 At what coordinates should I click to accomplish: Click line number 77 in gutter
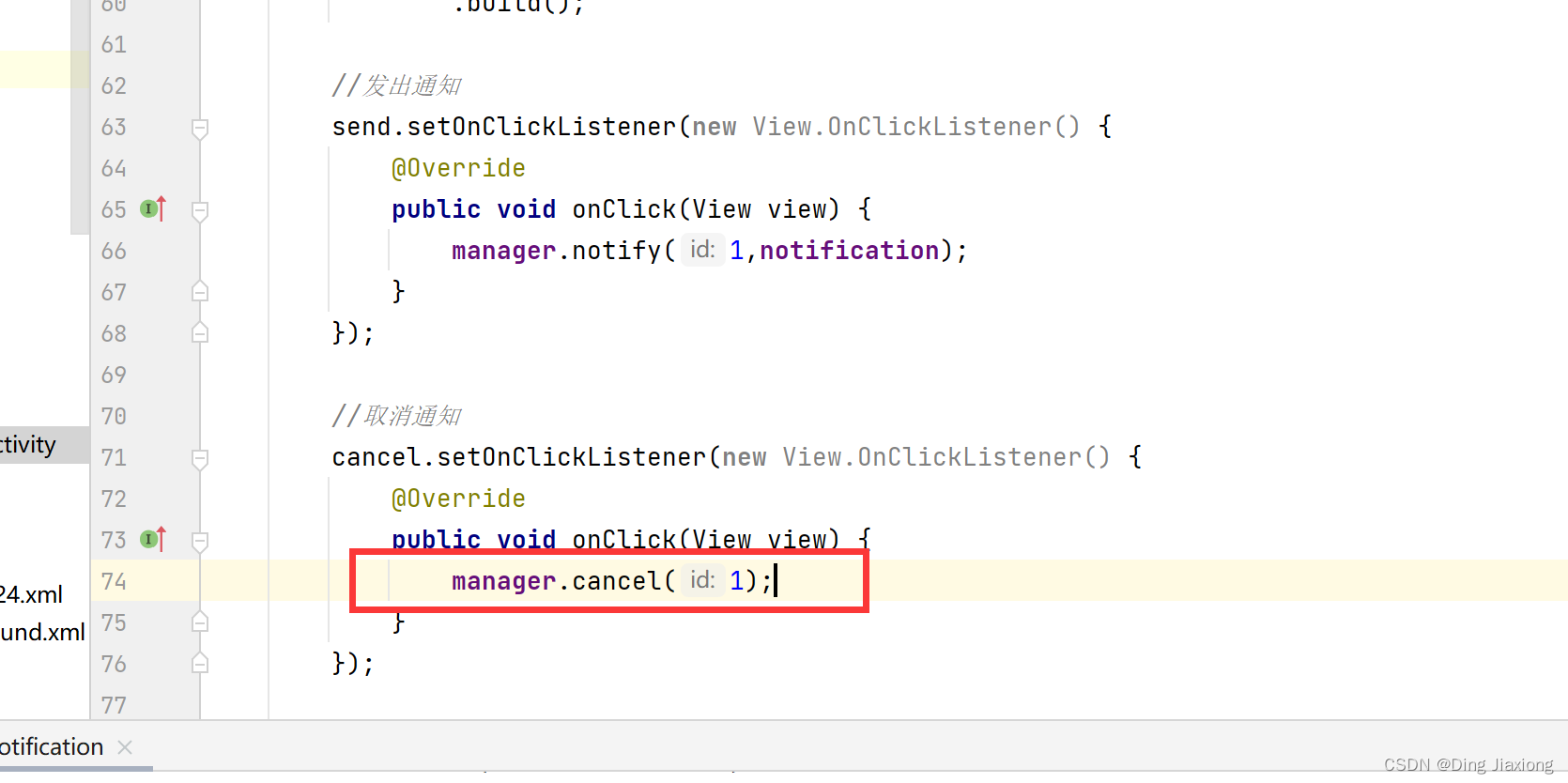(x=114, y=705)
